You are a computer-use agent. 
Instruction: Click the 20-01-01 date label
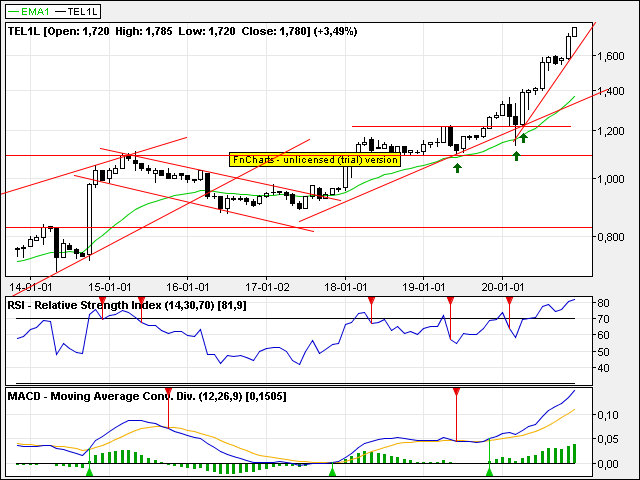tap(503, 287)
